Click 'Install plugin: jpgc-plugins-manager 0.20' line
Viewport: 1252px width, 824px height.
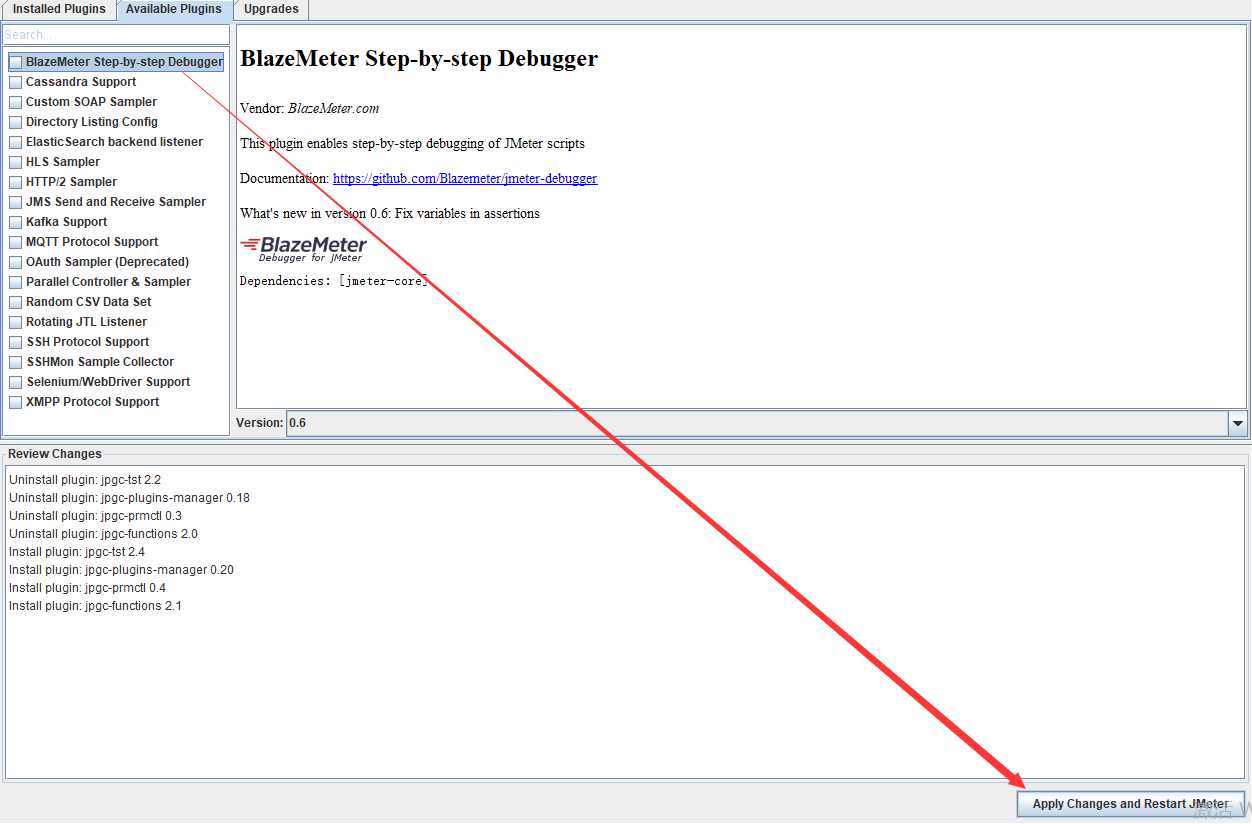pyautogui.click(x=121, y=570)
